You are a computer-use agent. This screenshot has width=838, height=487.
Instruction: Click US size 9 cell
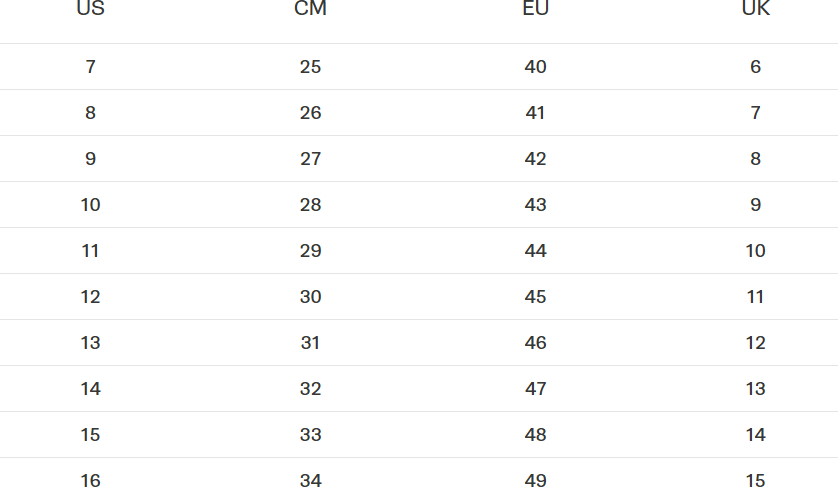(x=90, y=159)
